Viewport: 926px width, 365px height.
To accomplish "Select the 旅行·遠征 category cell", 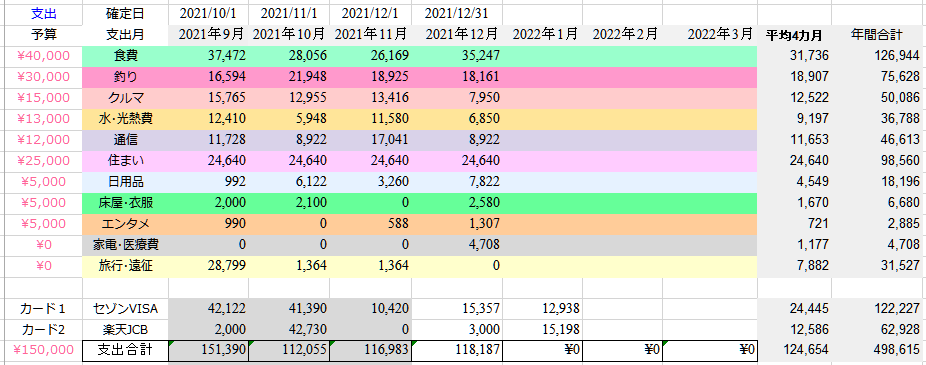I will coord(125,266).
